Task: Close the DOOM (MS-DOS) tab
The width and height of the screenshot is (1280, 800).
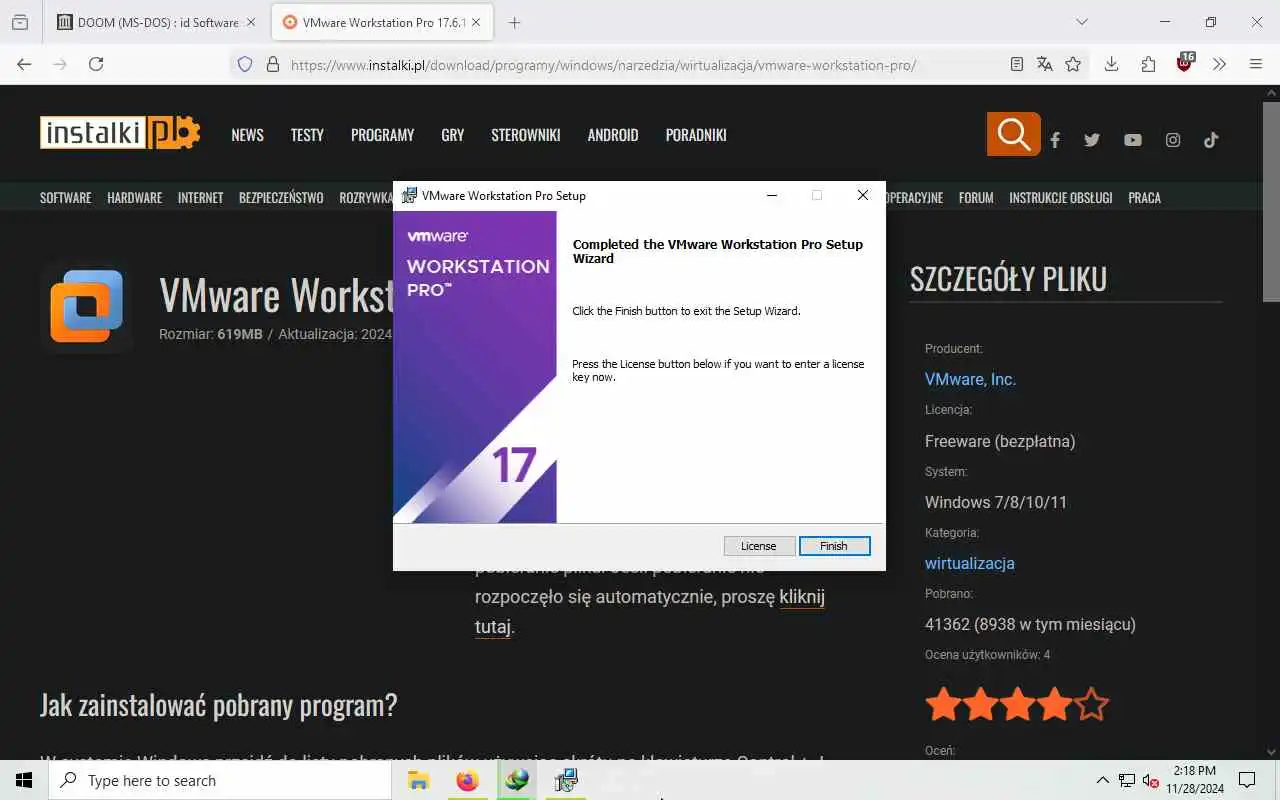Action: click(253, 22)
